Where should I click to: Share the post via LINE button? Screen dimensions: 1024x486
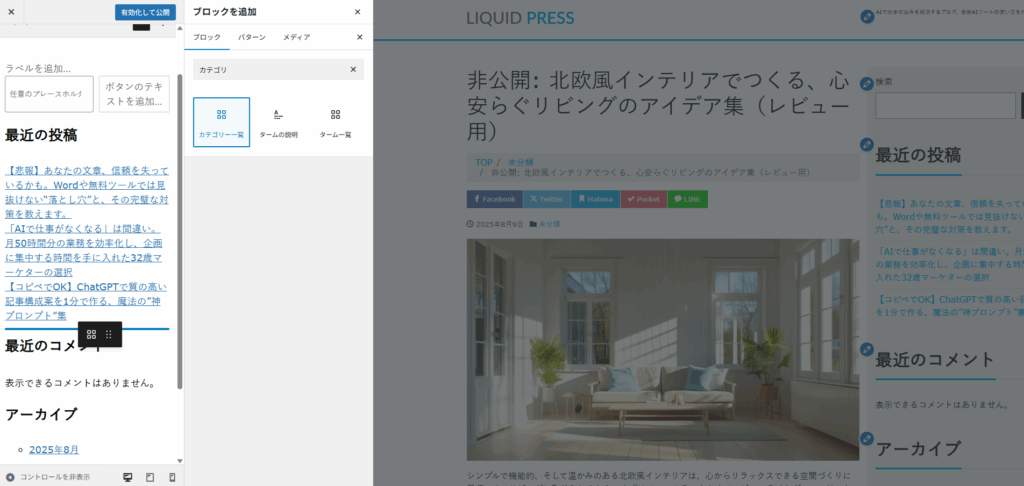tap(688, 199)
